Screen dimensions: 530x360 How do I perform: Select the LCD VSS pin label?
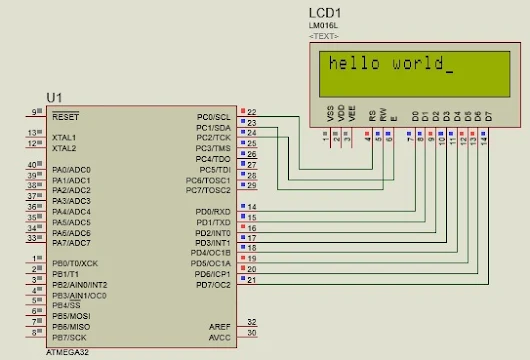tap(330, 113)
